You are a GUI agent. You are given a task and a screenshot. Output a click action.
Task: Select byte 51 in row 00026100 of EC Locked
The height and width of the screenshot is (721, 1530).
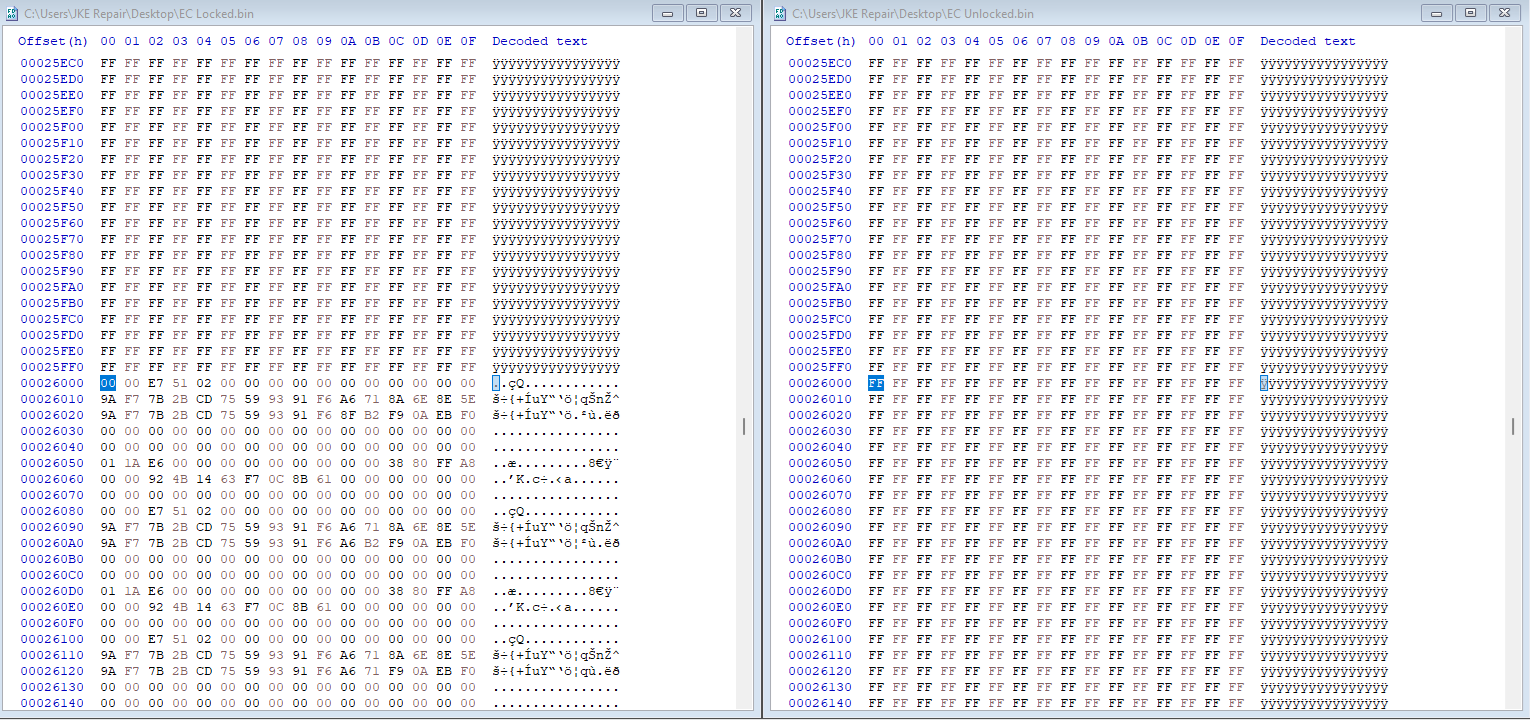[x=180, y=639]
